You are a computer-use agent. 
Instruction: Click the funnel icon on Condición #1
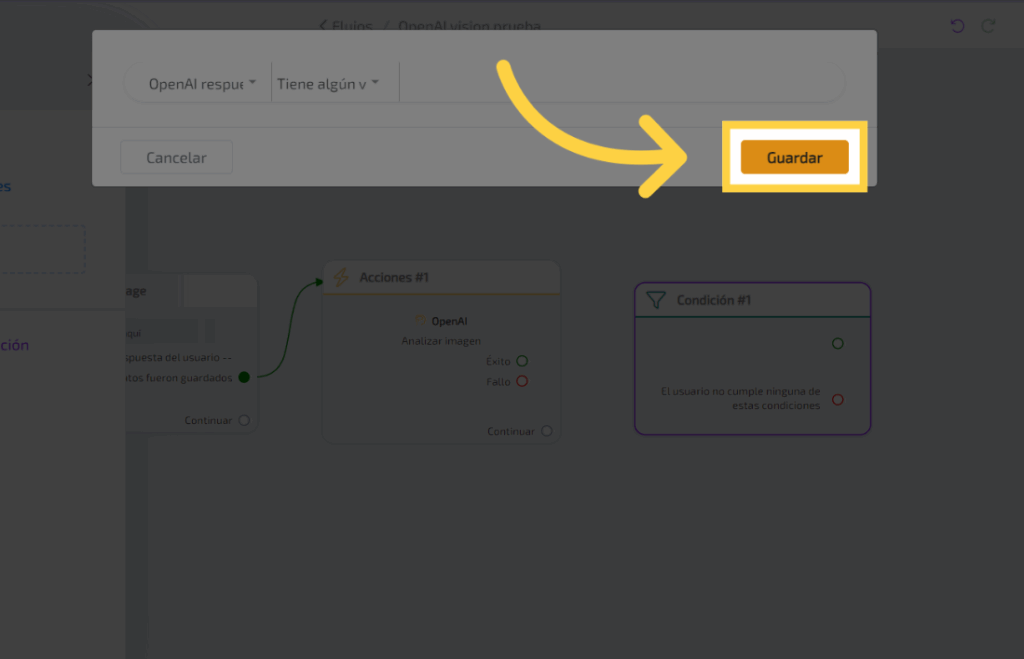pyautogui.click(x=655, y=300)
